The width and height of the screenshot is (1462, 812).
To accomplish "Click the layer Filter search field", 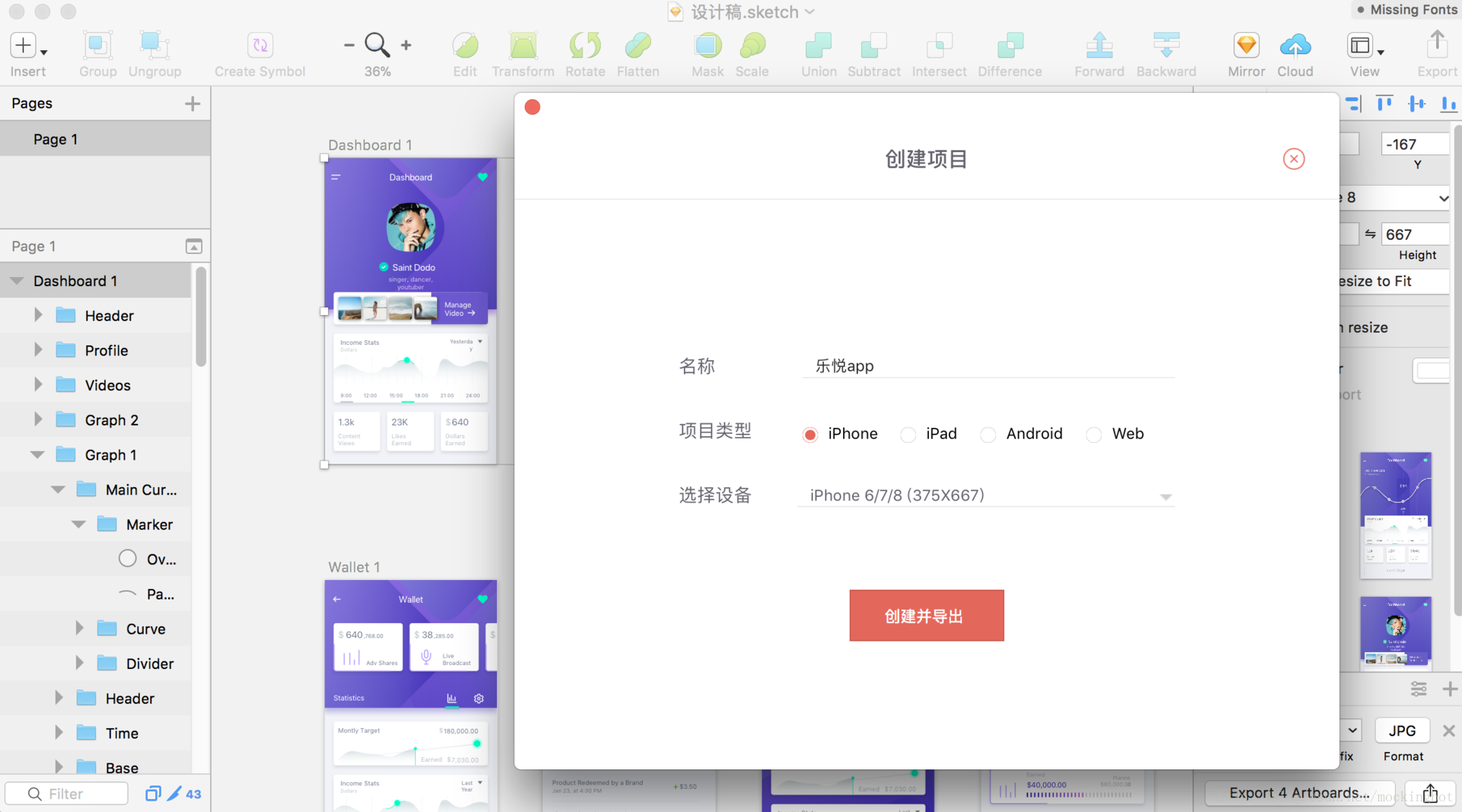I will tap(67, 794).
